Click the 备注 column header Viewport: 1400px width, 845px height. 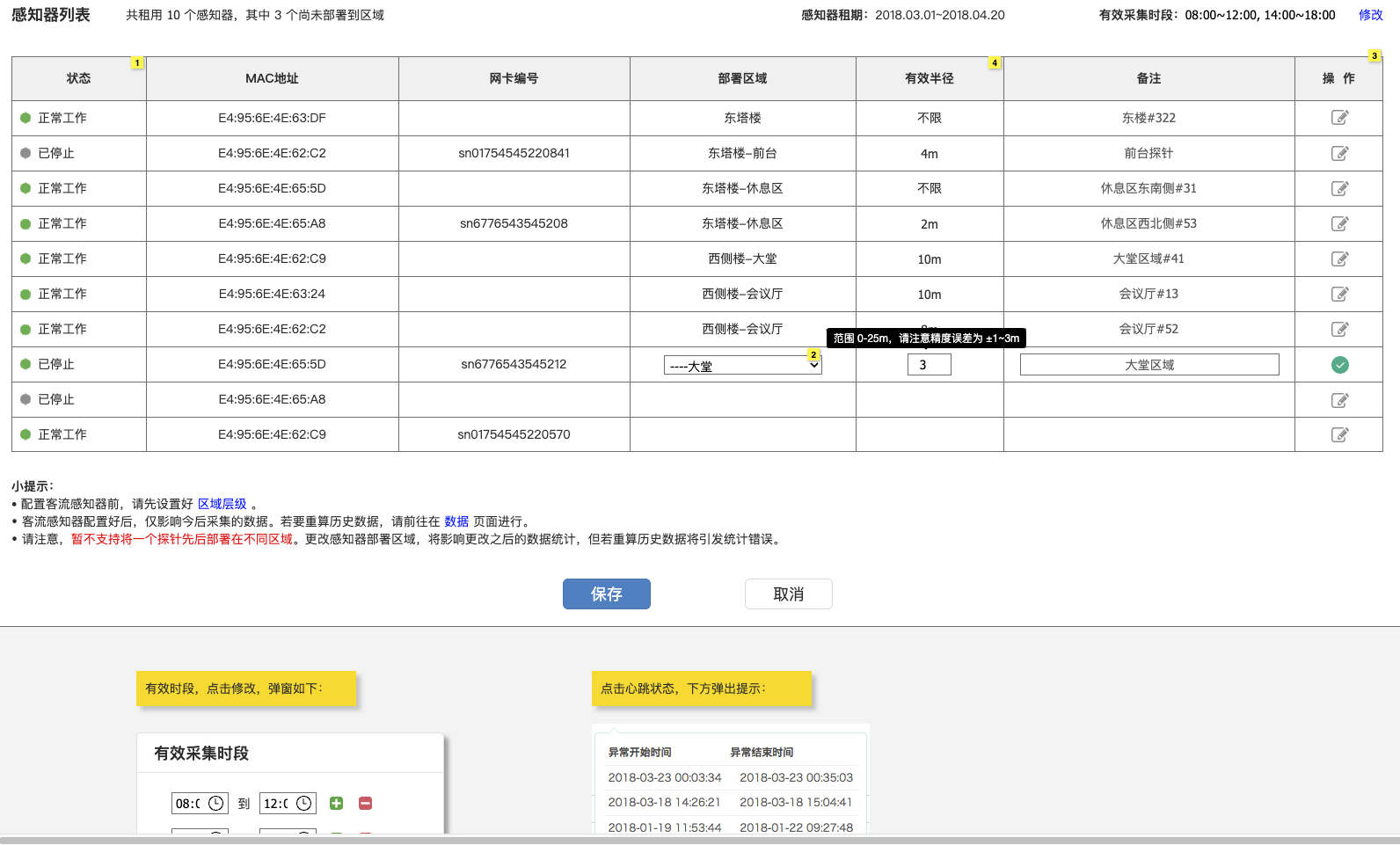click(x=1149, y=78)
